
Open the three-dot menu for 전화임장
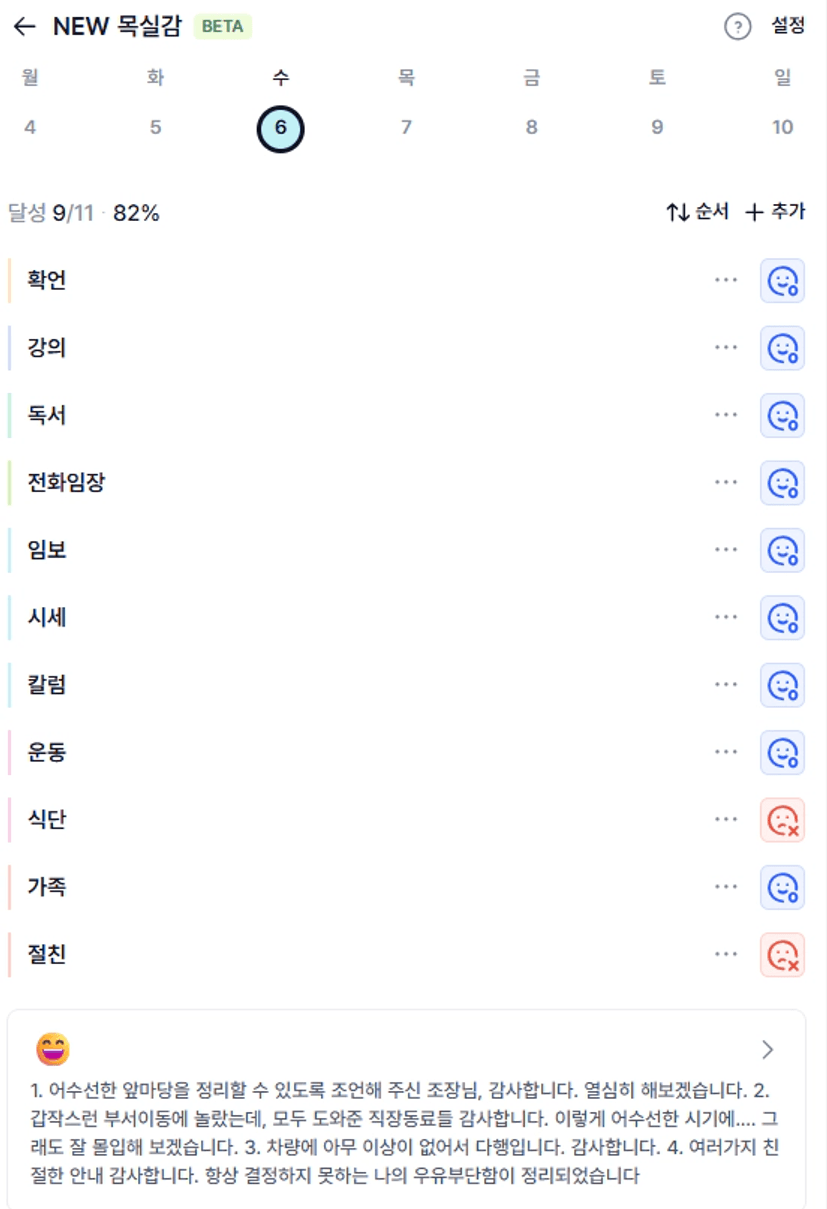coord(726,483)
